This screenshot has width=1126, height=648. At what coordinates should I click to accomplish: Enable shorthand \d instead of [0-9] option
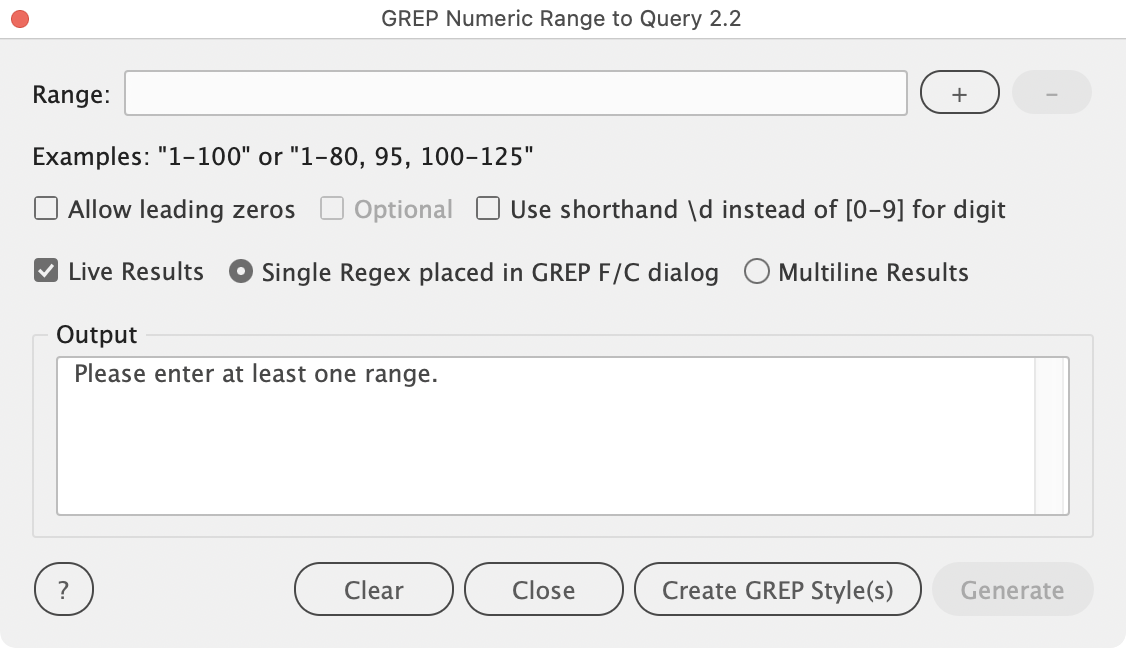(x=488, y=209)
